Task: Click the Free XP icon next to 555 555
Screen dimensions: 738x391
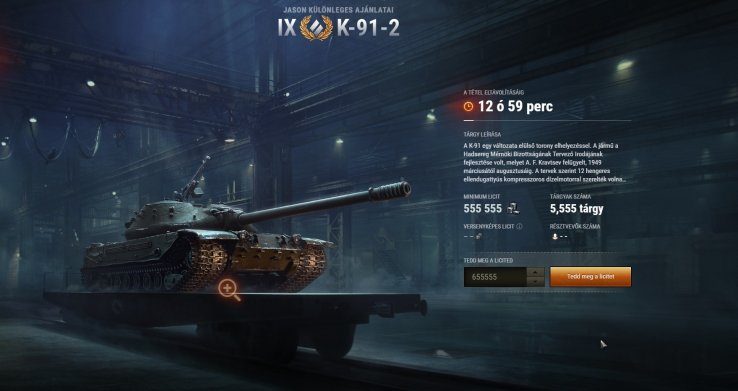Action: pos(513,208)
